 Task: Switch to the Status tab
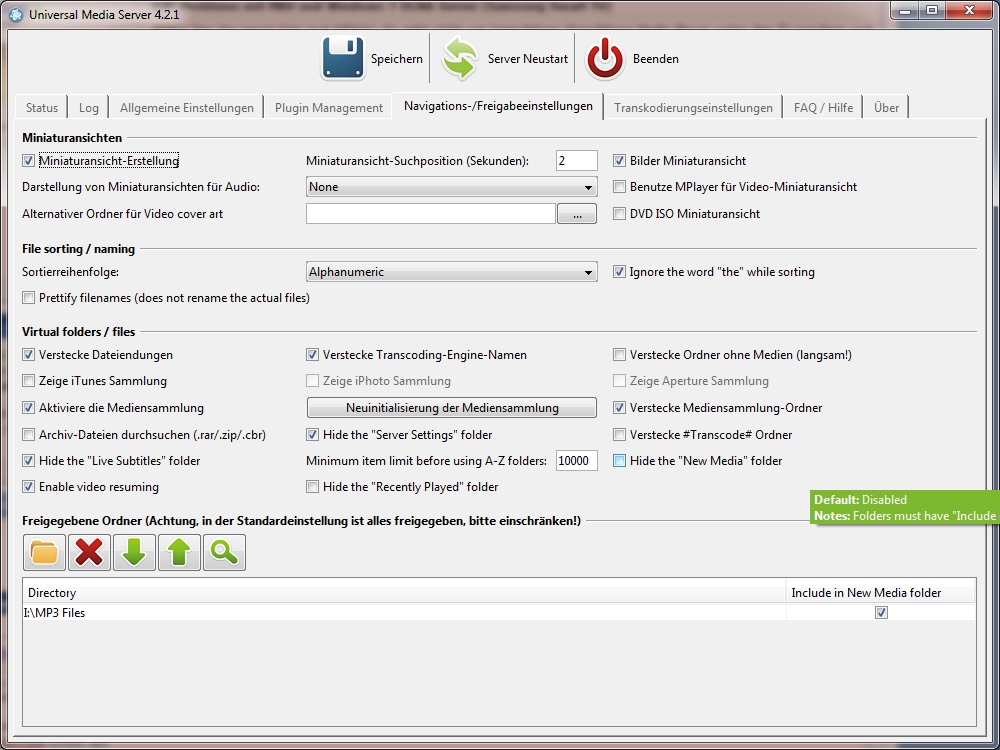tap(42, 108)
